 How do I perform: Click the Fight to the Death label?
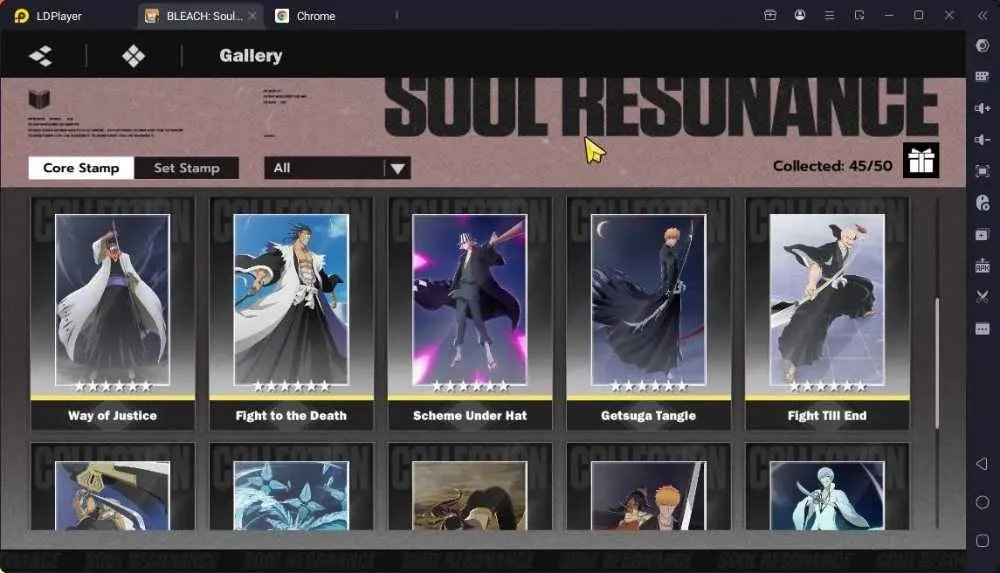[291, 415]
